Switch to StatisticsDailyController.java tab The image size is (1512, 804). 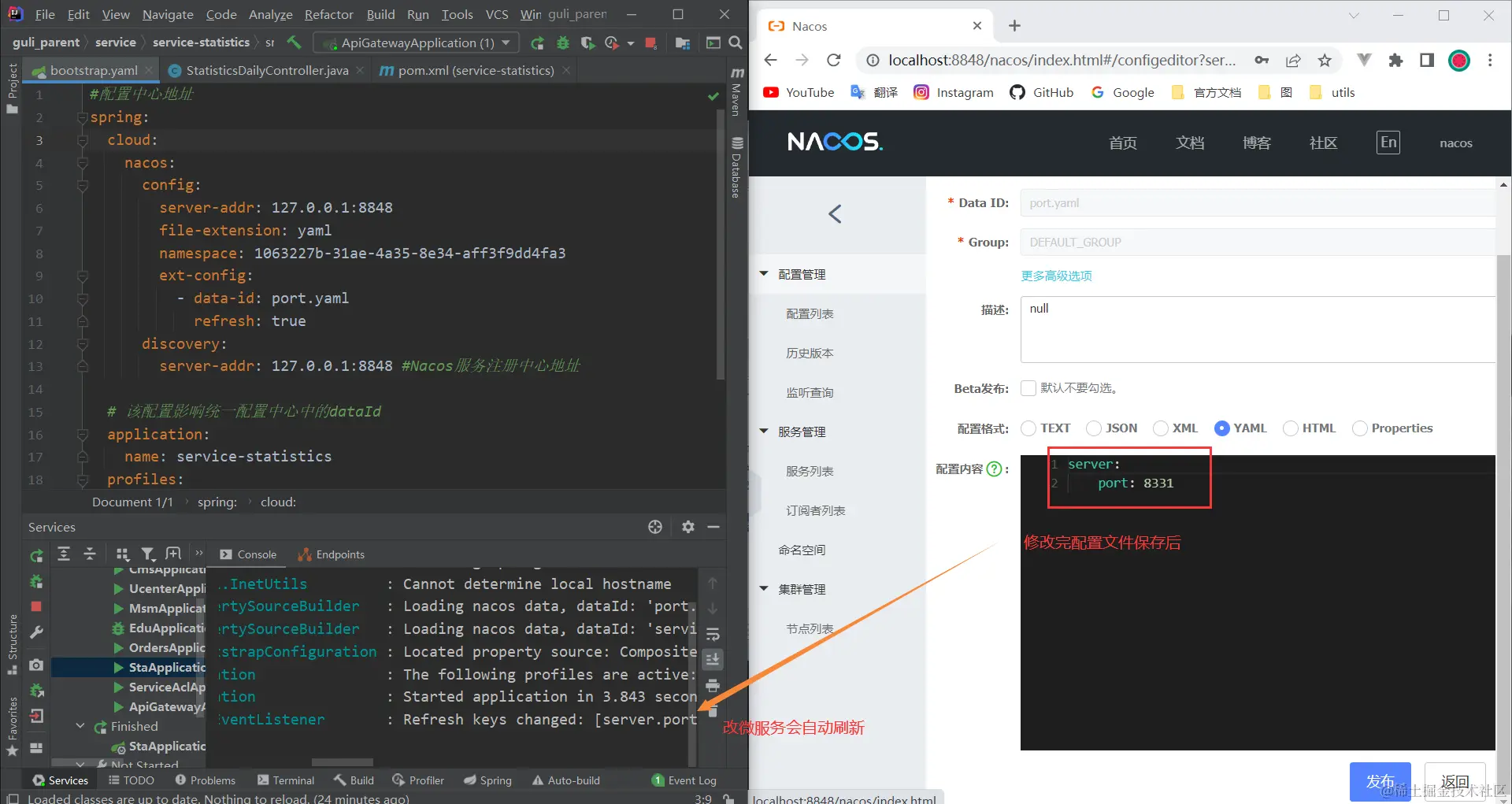click(x=267, y=70)
